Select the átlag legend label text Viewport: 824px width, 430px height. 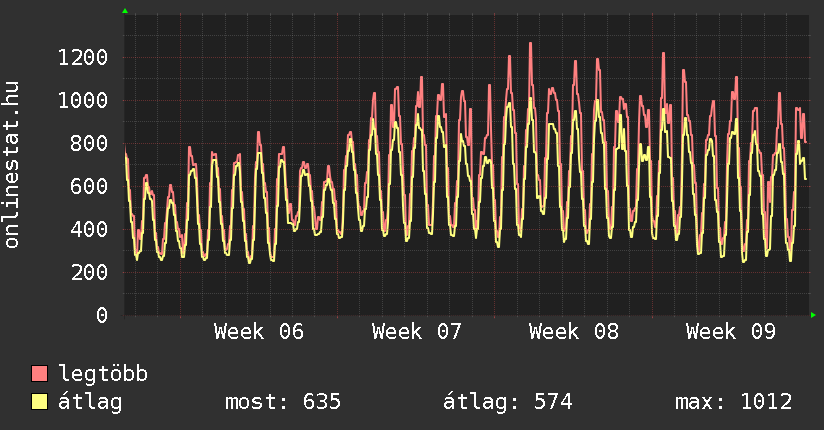coord(91,402)
